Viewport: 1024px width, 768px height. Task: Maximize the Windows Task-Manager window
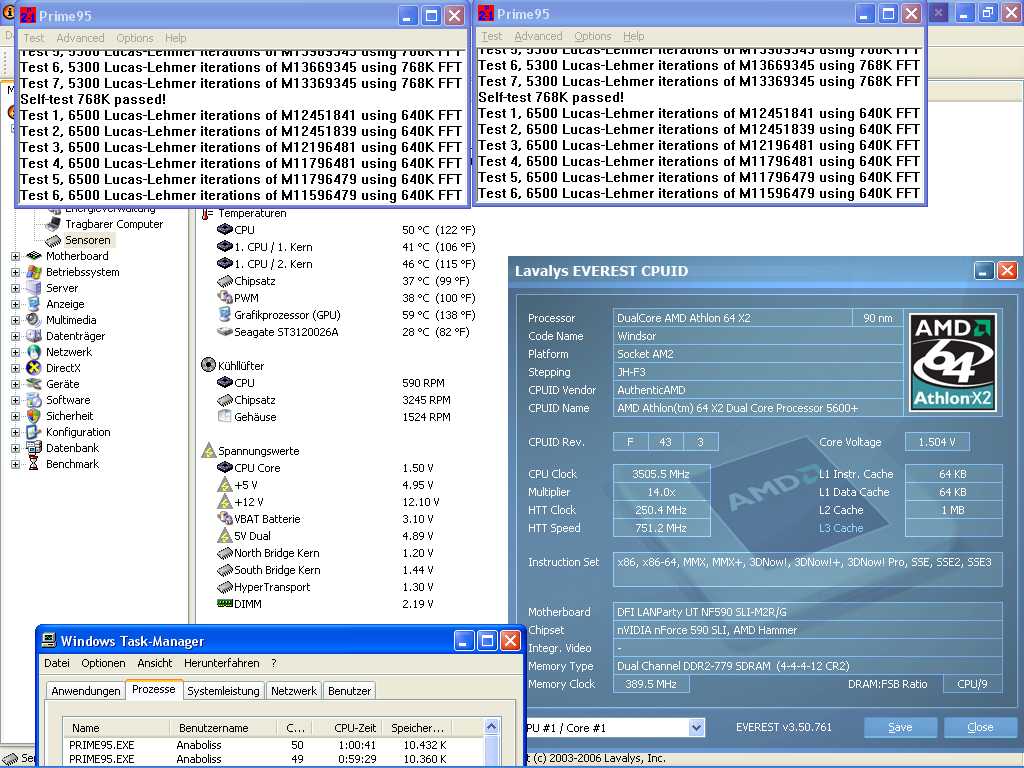(x=487, y=641)
